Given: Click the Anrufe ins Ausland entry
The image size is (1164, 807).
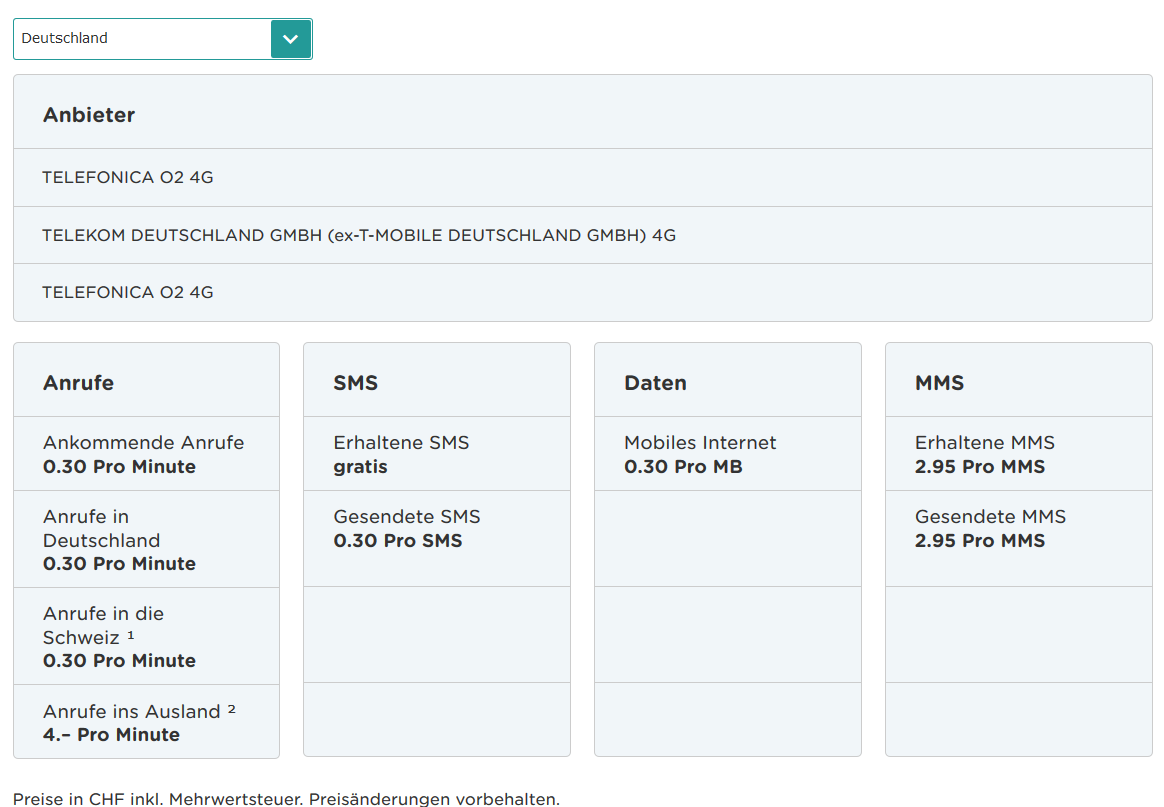Looking at the screenshot, I should tap(131, 722).
